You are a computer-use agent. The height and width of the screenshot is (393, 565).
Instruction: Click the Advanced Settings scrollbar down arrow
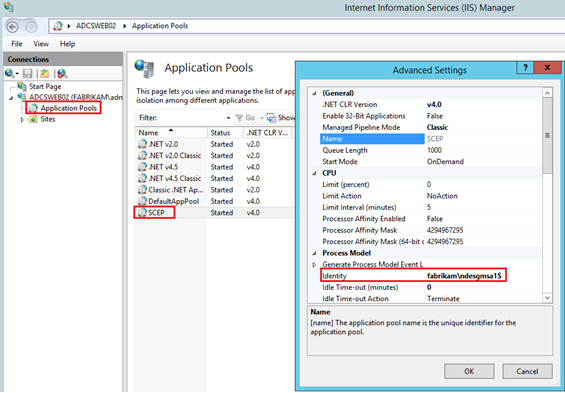[547, 298]
